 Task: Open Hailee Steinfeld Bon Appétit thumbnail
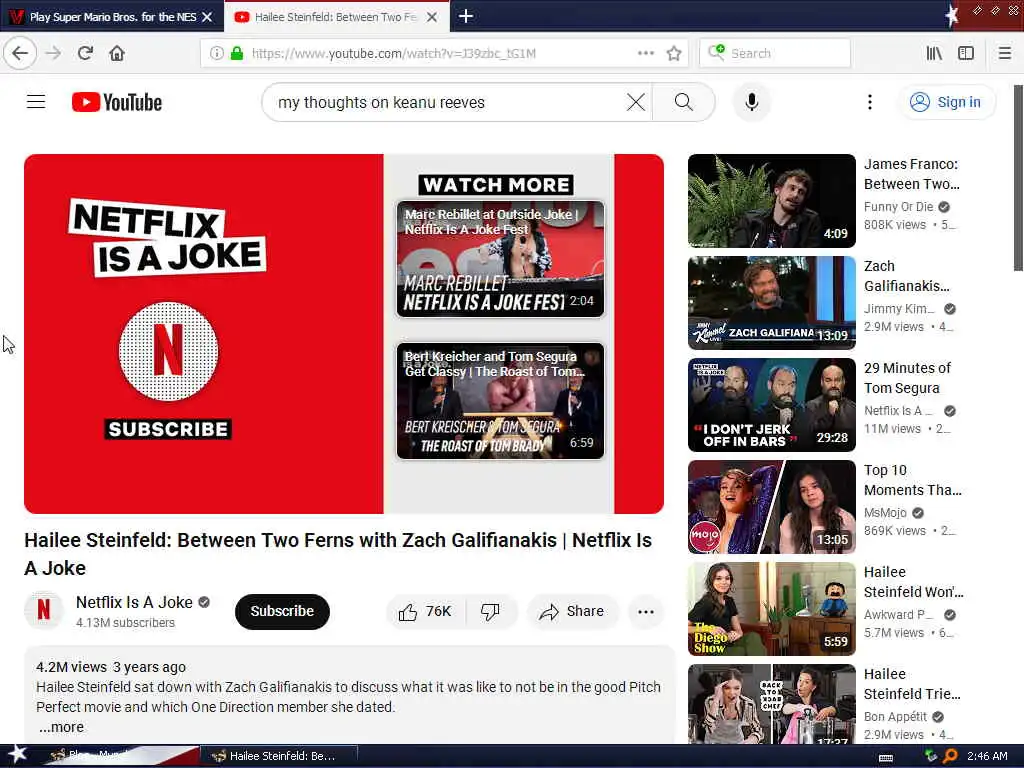coord(771,704)
